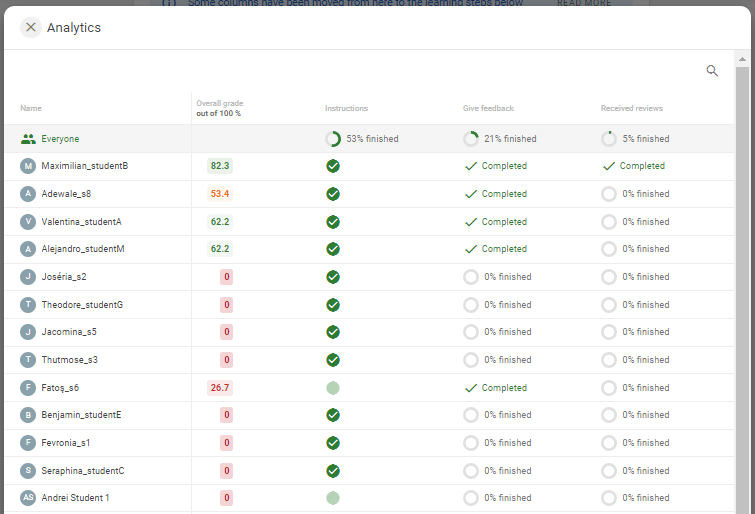Click the Instructions column header
The height and width of the screenshot is (514, 755).
click(x=346, y=108)
